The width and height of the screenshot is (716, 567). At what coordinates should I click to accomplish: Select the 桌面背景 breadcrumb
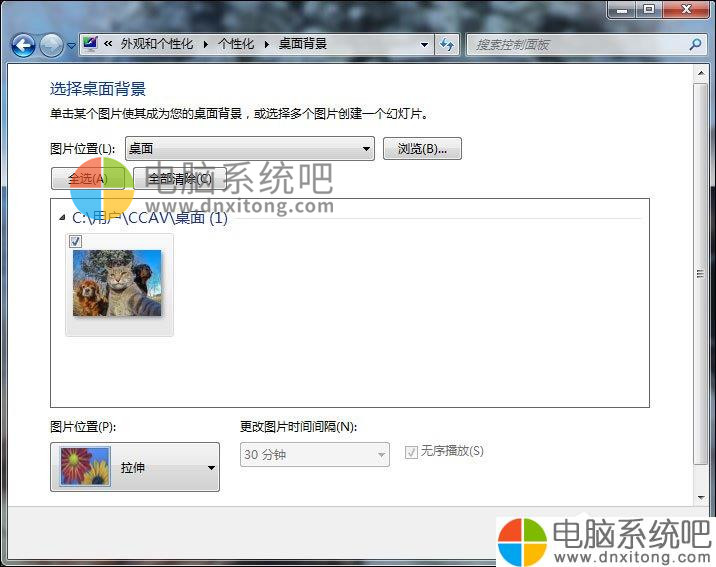[303, 44]
